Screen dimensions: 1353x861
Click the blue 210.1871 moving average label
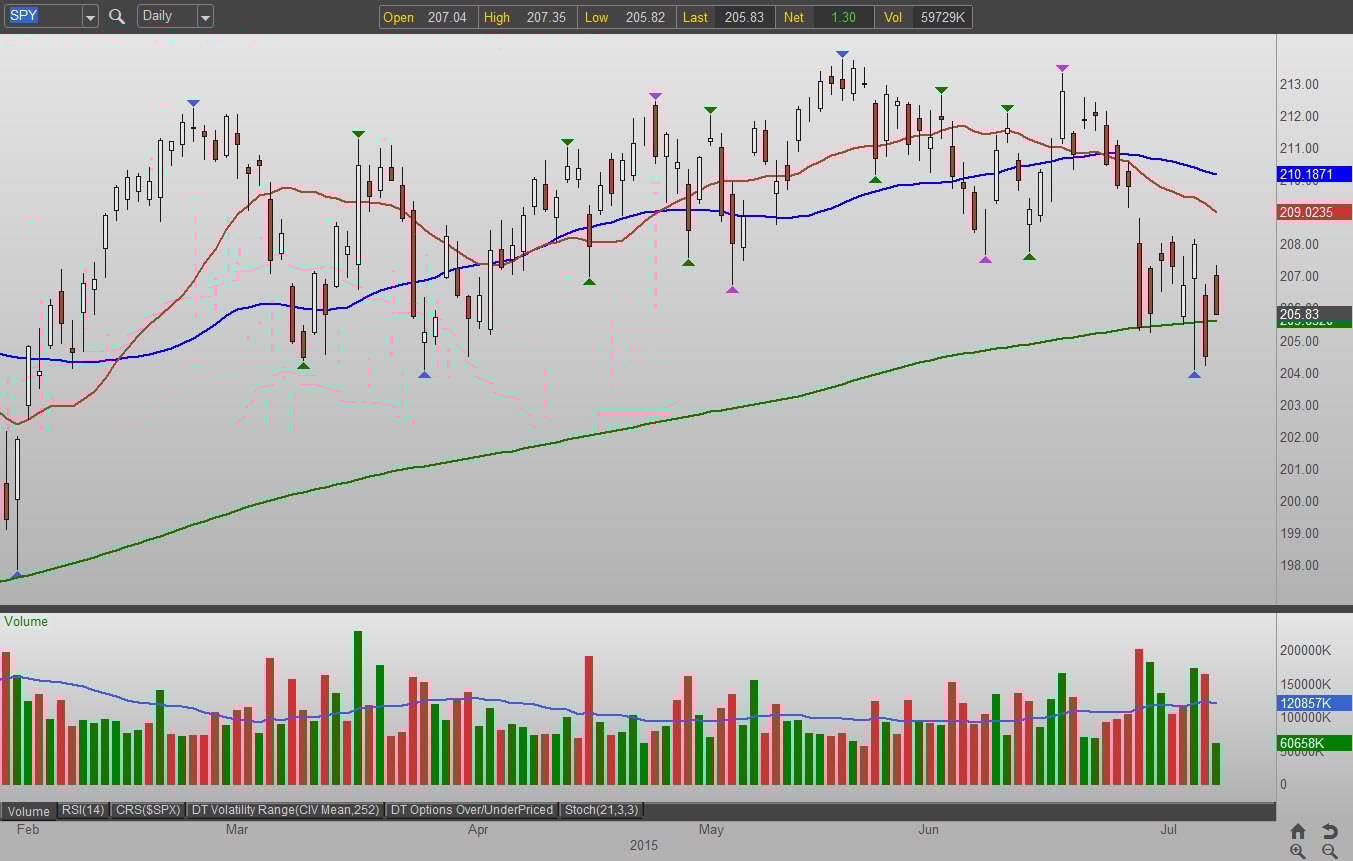point(1314,175)
